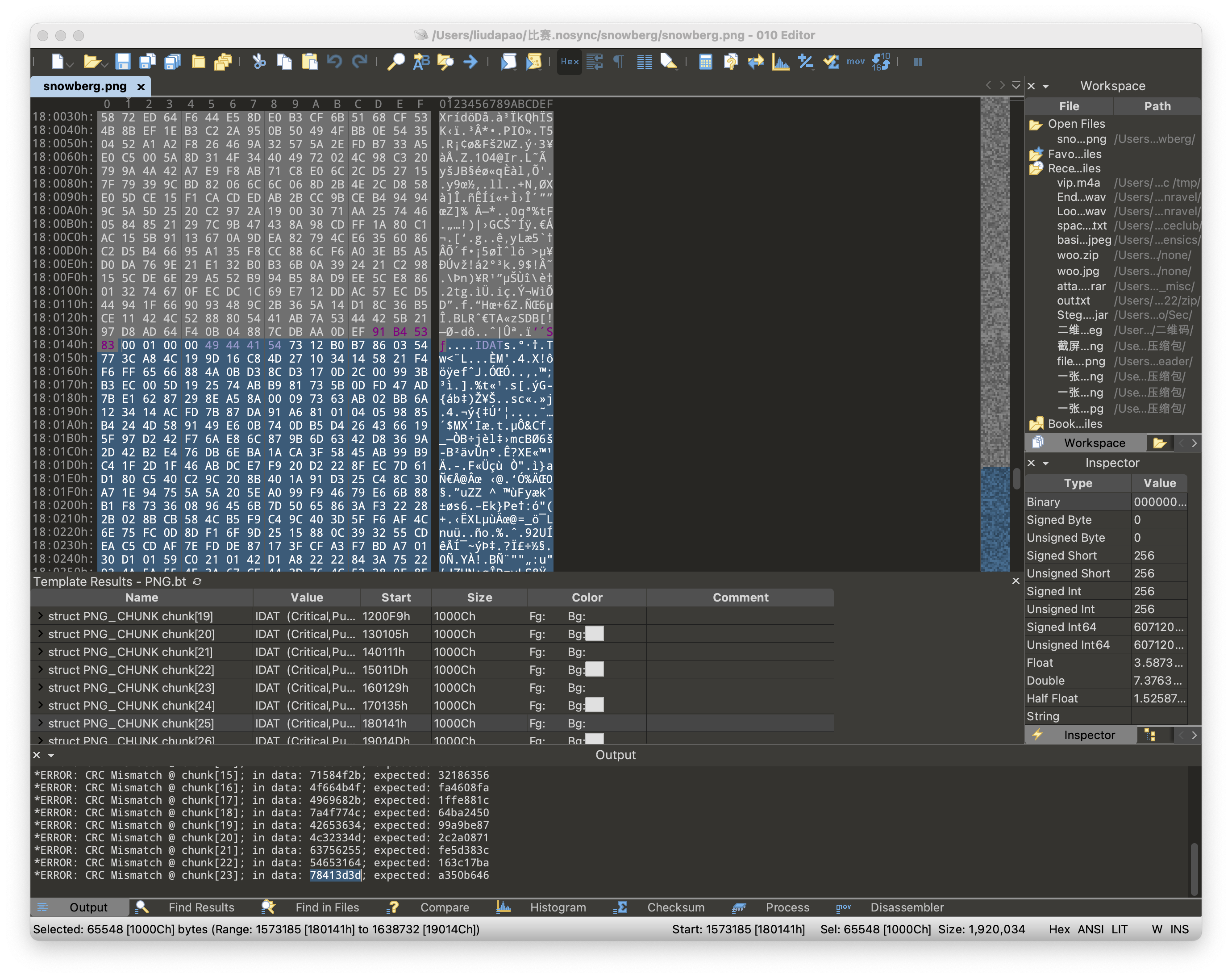Switch to the Disassembler bottom tab

click(x=906, y=907)
